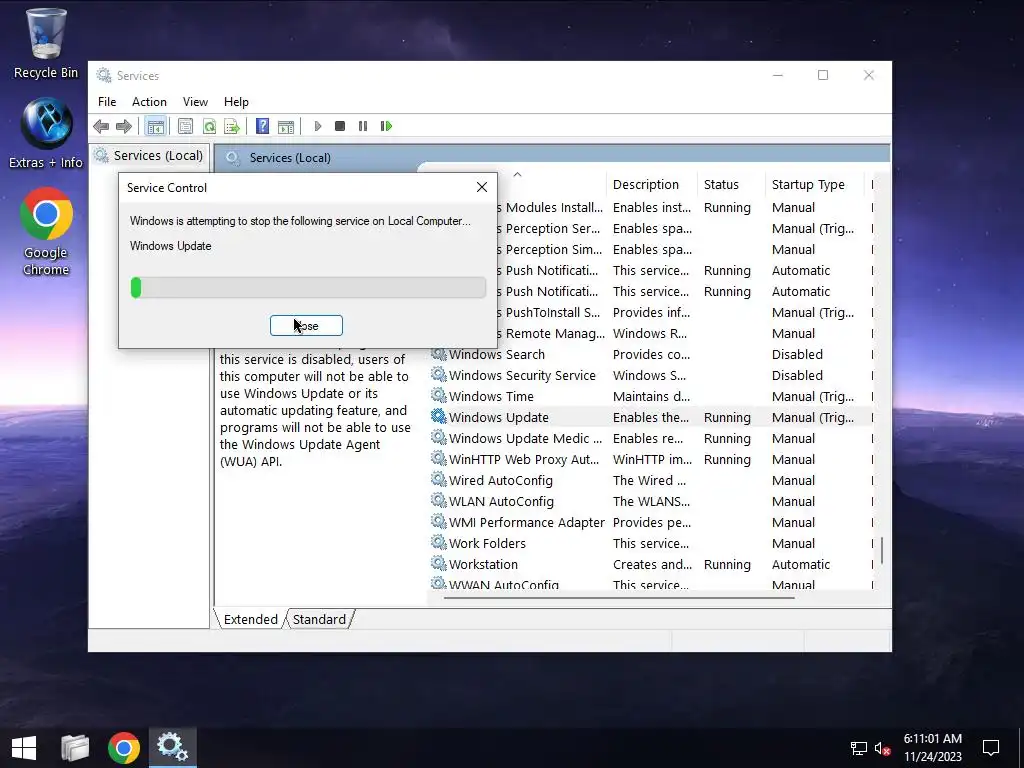Select the Windows Search service name
The width and height of the screenshot is (1024, 768).
tap(496, 355)
